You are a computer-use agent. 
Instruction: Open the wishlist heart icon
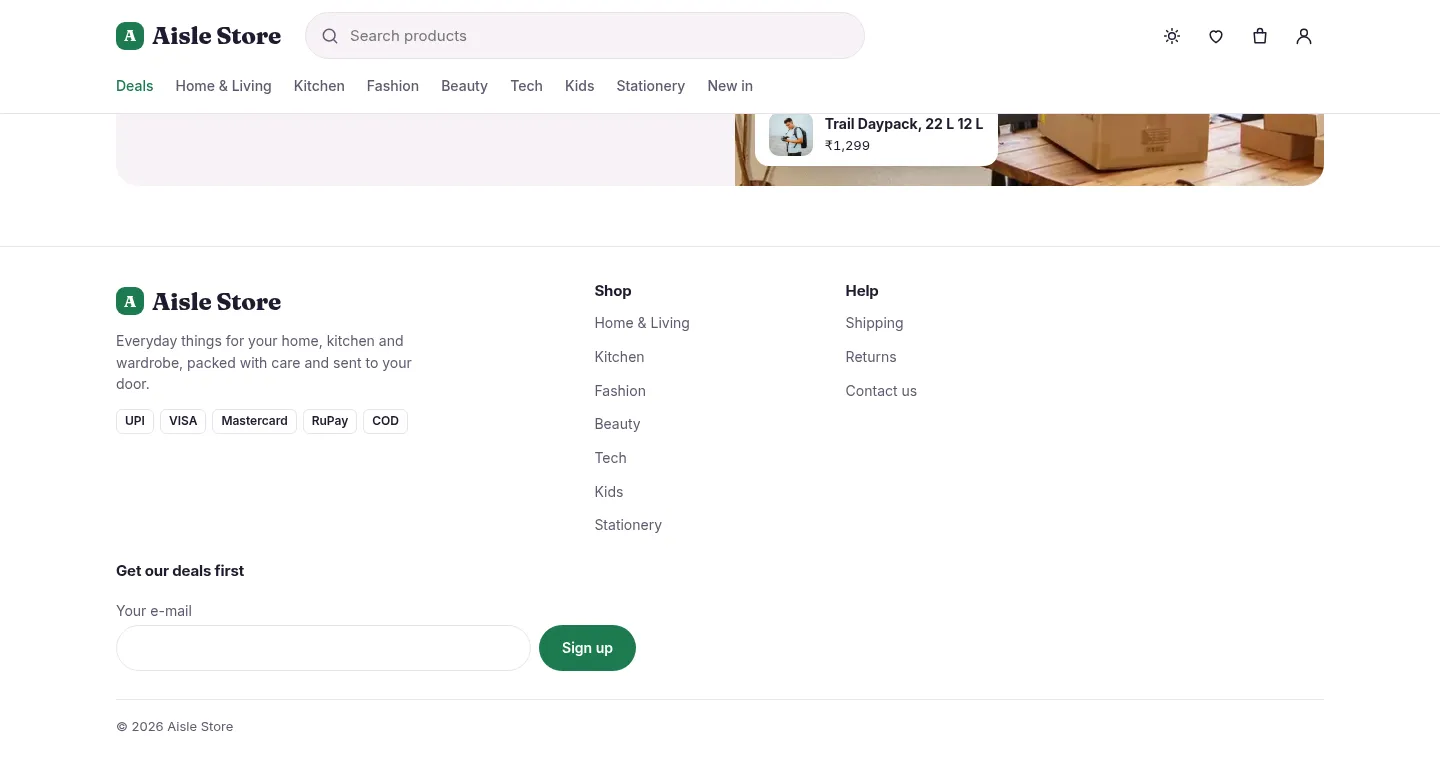tap(1216, 36)
